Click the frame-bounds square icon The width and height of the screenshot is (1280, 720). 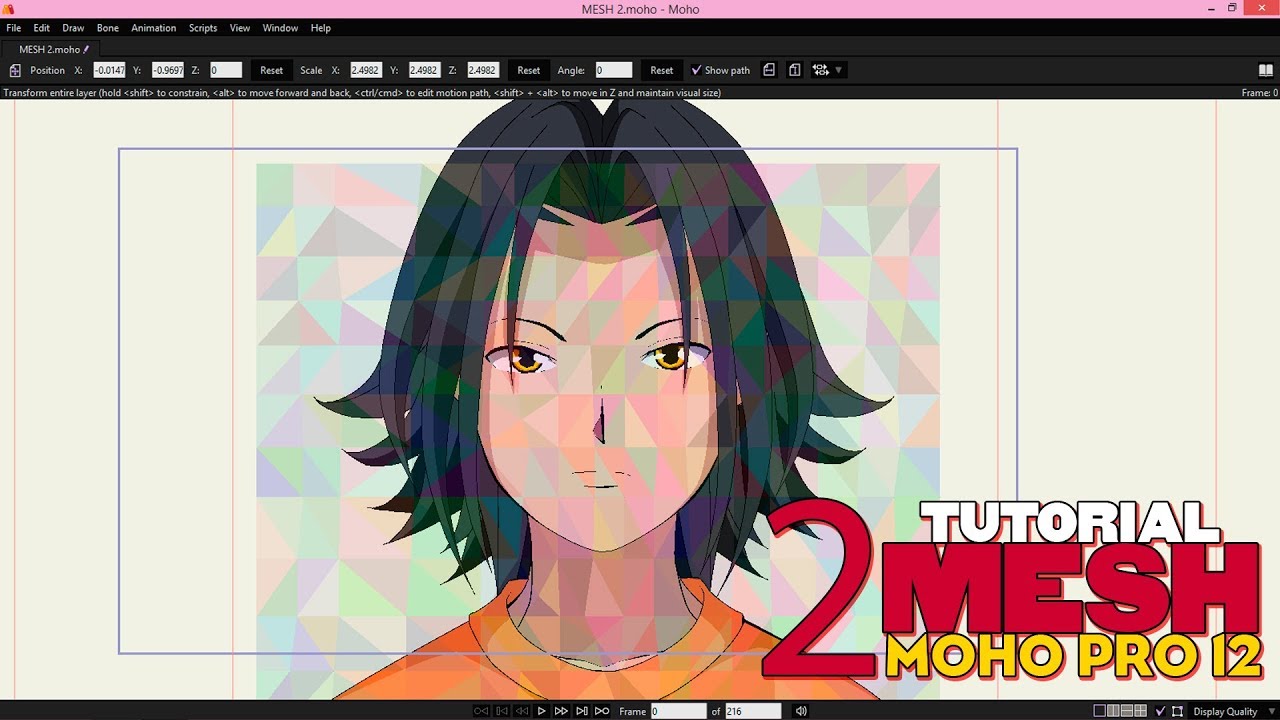tap(1177, 711)
